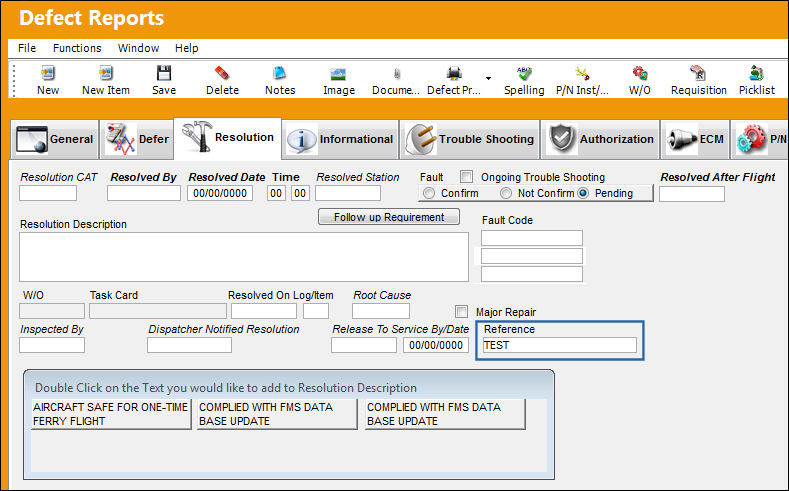789x491 pixels.
Task: Click the Resolved Date field
Action: coord(220,193)
